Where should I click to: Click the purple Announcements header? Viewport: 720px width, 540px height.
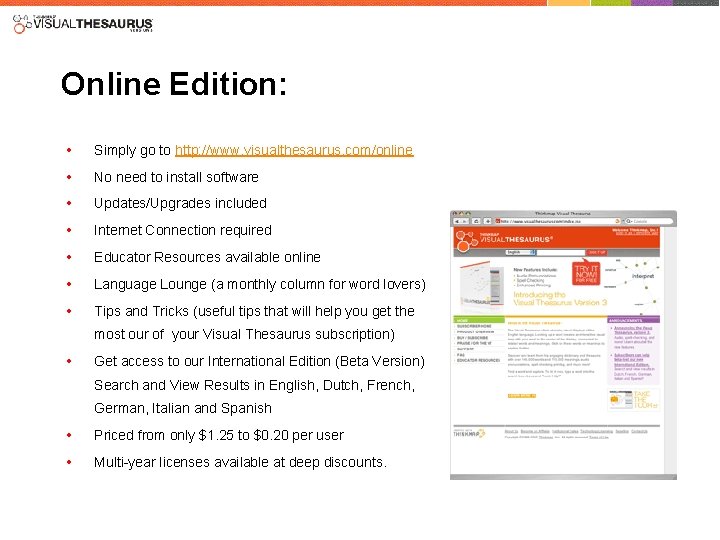point(634,320)
